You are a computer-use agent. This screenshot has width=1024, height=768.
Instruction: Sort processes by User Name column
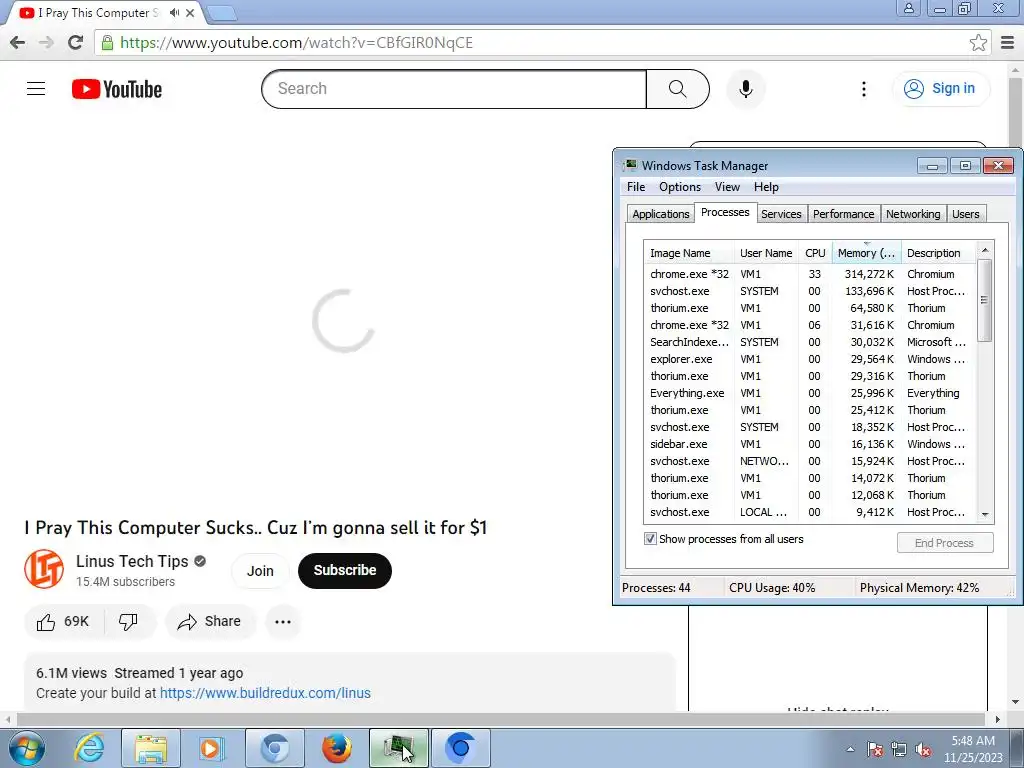point(766,253)
